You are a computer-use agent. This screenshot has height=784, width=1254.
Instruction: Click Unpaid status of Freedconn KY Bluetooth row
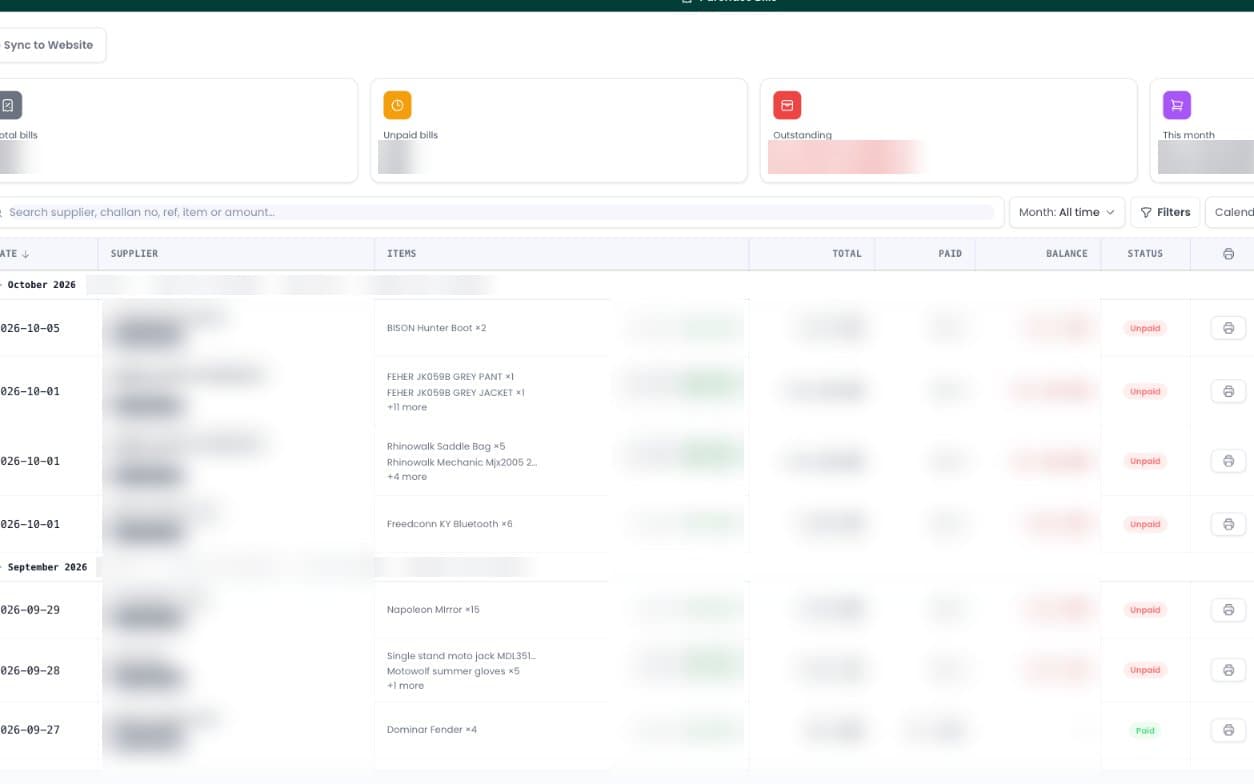pos(1145,524)
